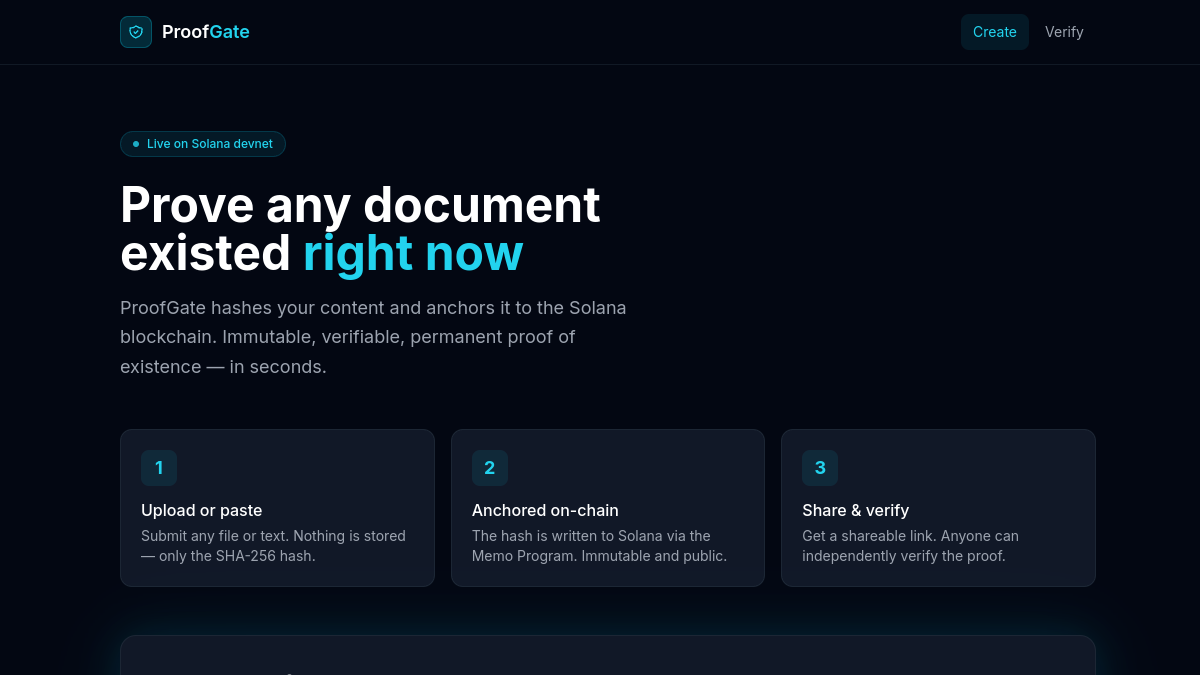
Task: Click the ProofGate brand name
Action: click(206, 32)
